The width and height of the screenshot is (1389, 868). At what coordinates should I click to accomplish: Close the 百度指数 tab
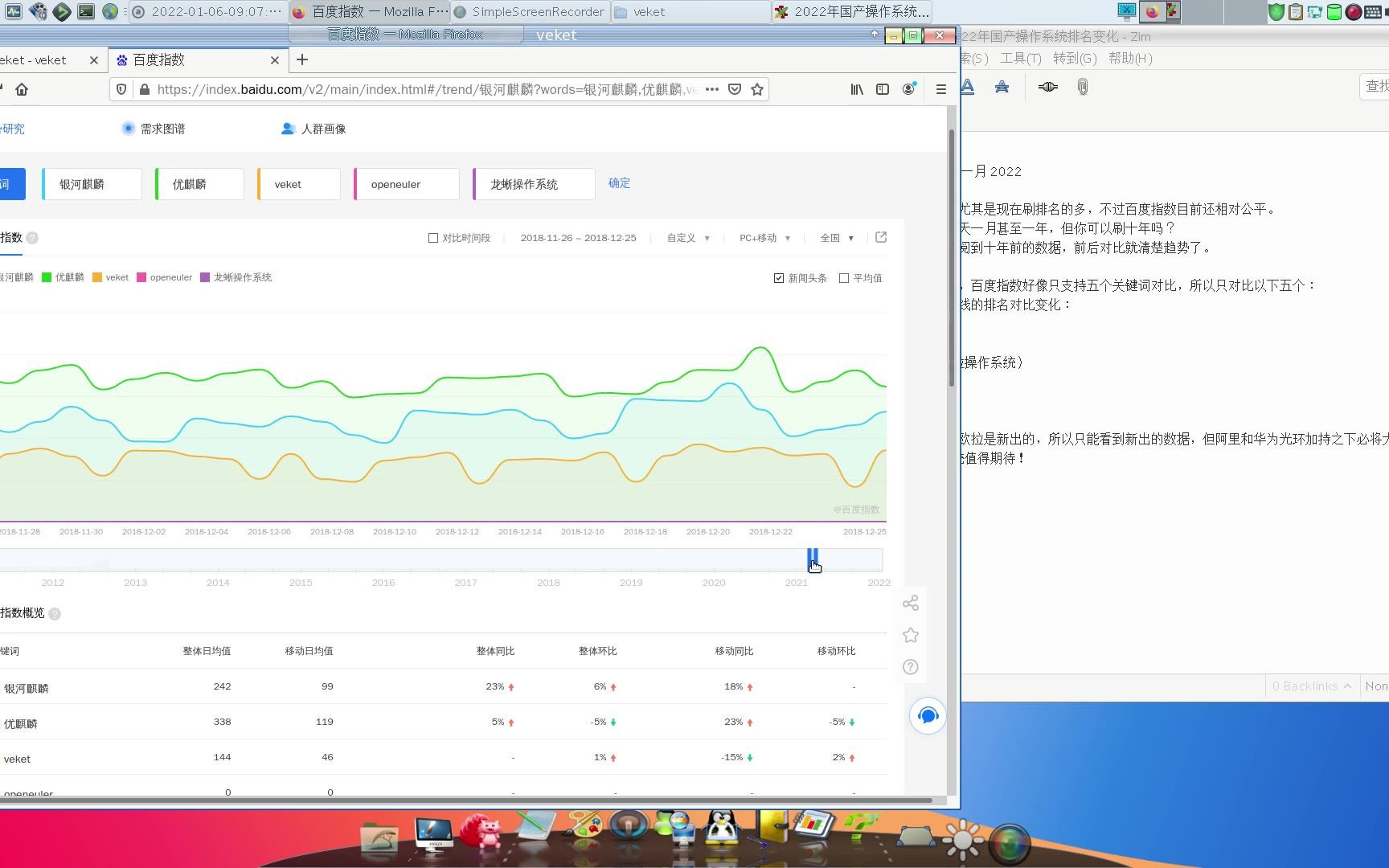[275, 60]
